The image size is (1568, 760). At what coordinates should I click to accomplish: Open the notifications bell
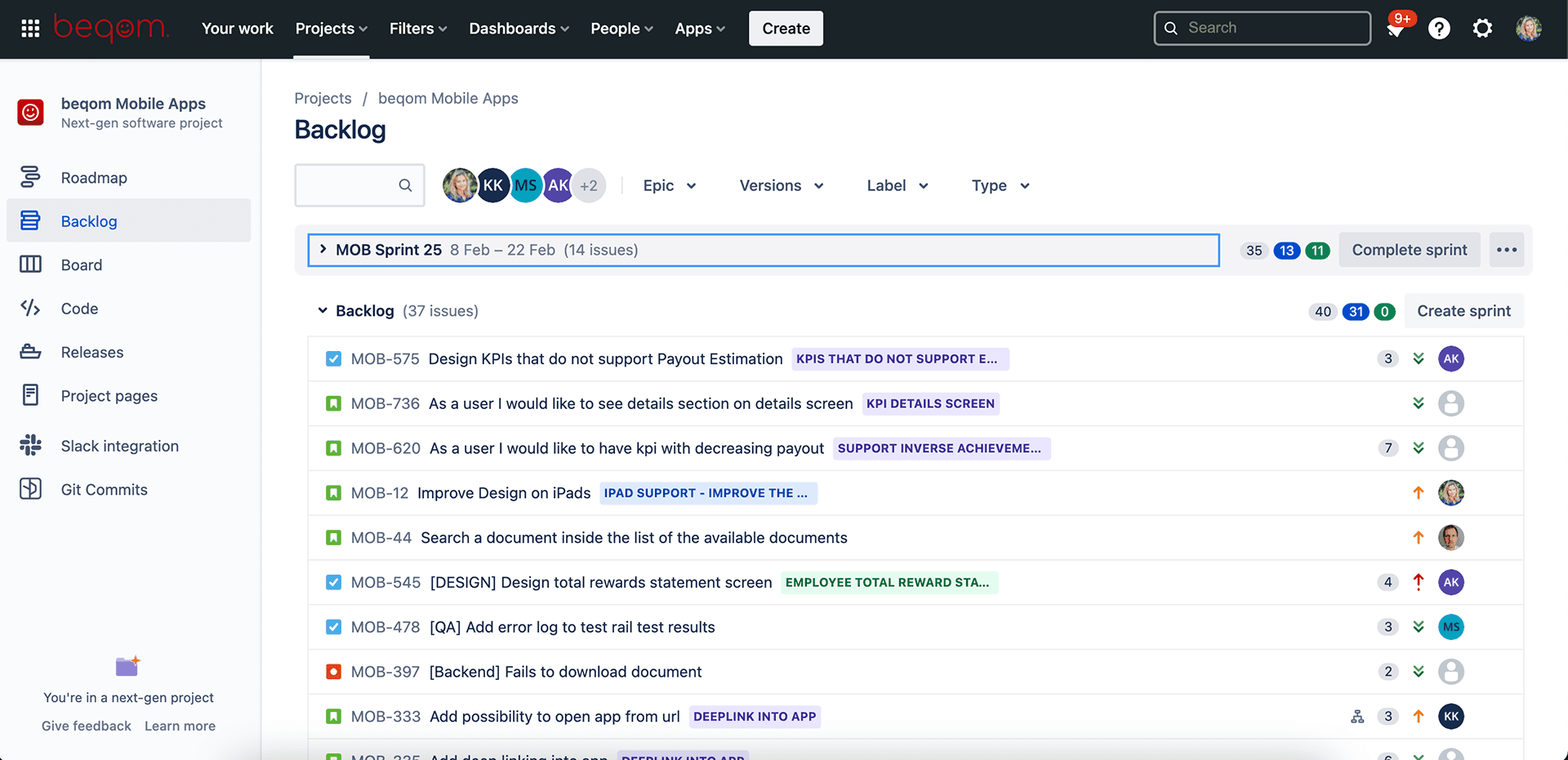1397,28
